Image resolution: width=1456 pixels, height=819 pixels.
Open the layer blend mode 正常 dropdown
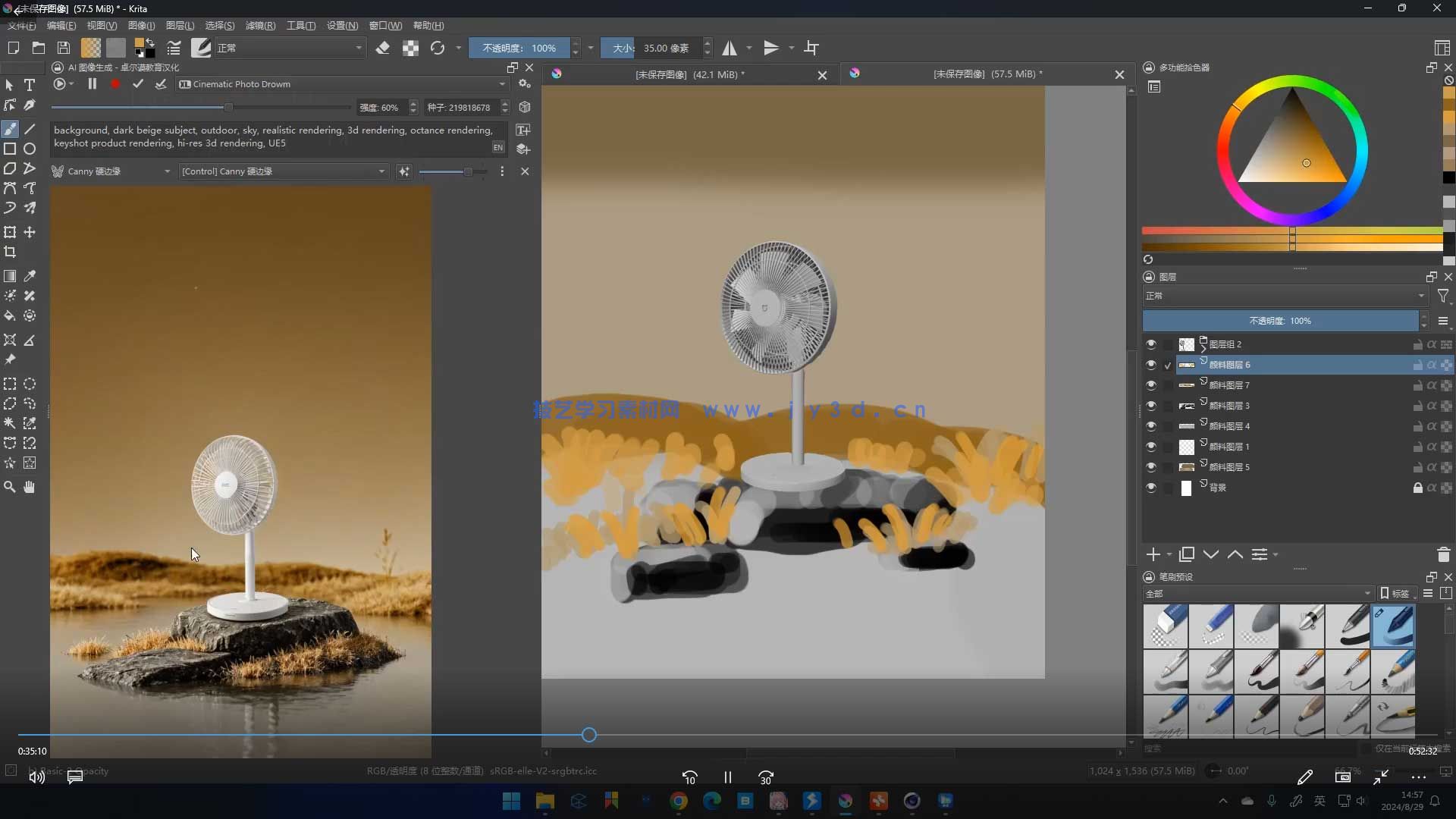tap(1285, 296)
